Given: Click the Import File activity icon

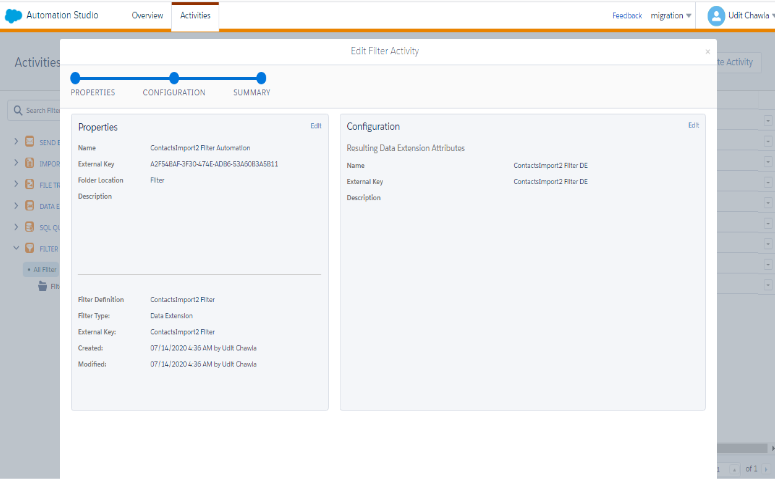Looking at the screenshot, I should point(30,163).
